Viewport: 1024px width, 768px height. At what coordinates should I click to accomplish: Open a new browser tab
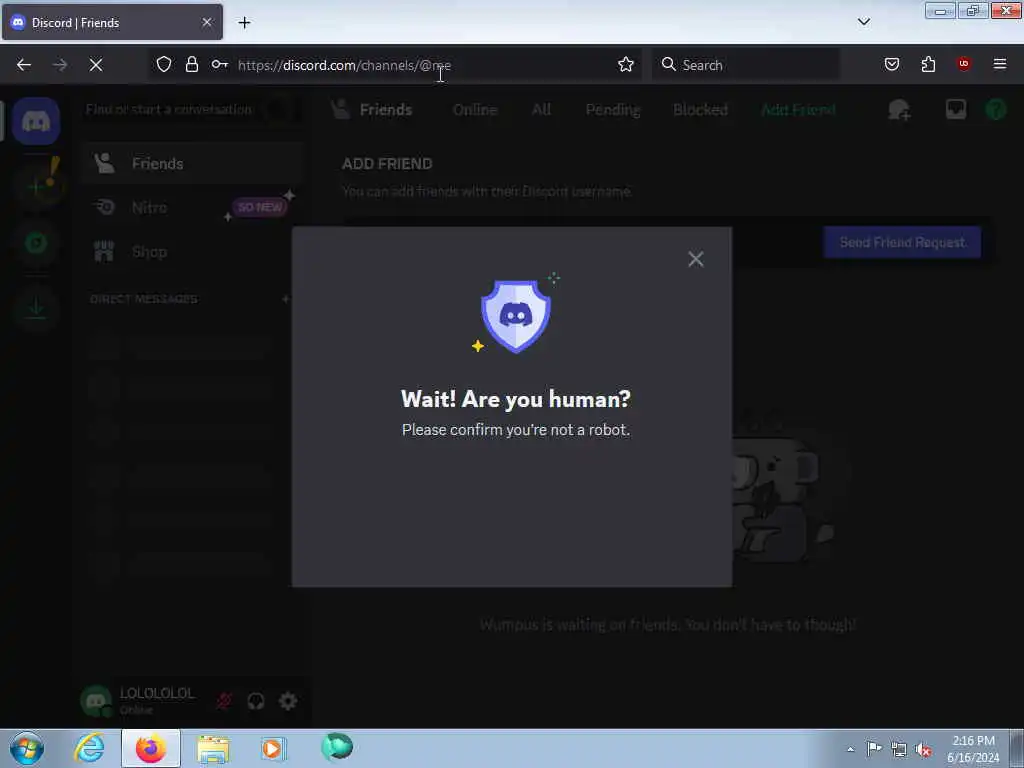244,23
